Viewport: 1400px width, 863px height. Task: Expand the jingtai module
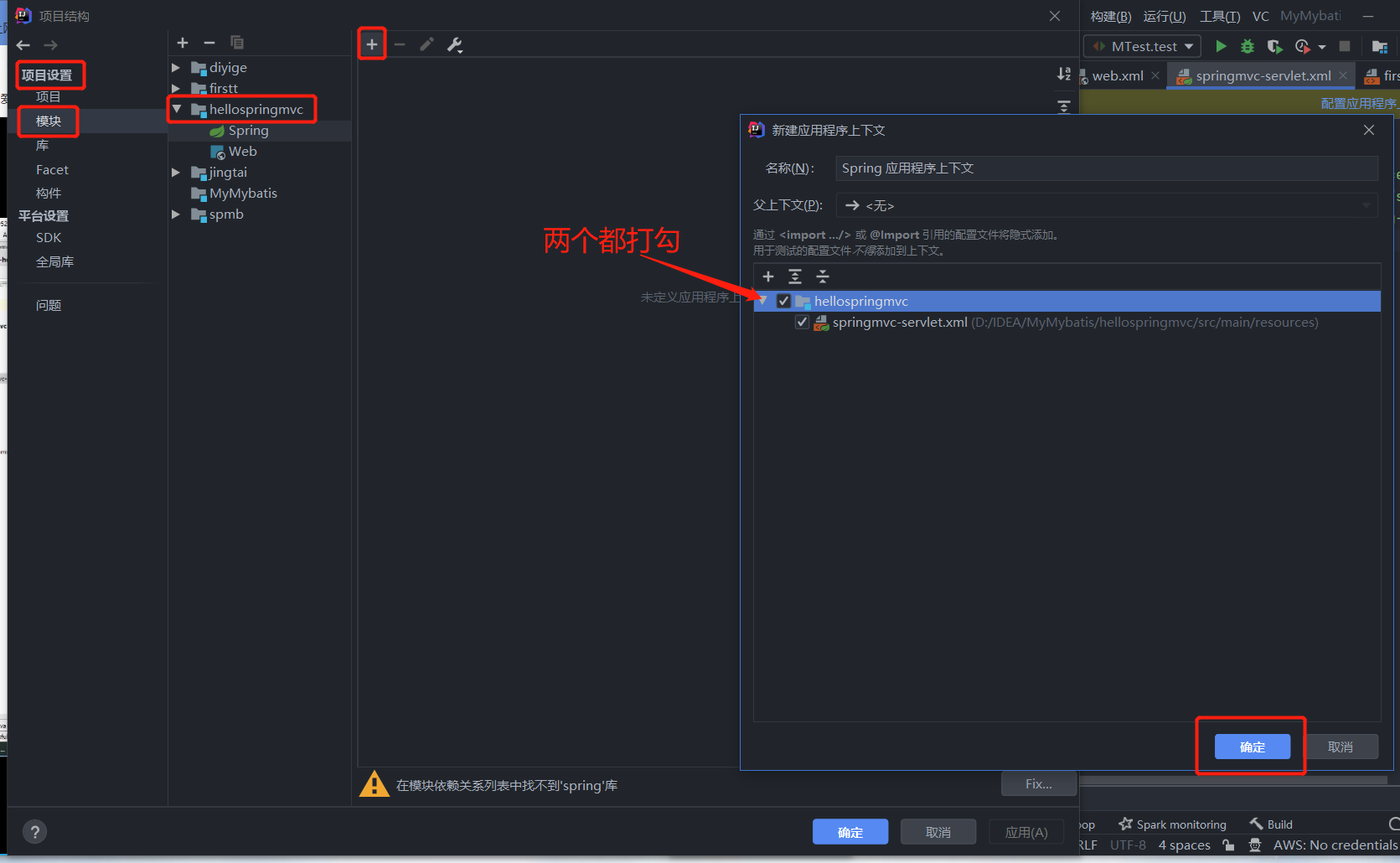pos(176,173)
